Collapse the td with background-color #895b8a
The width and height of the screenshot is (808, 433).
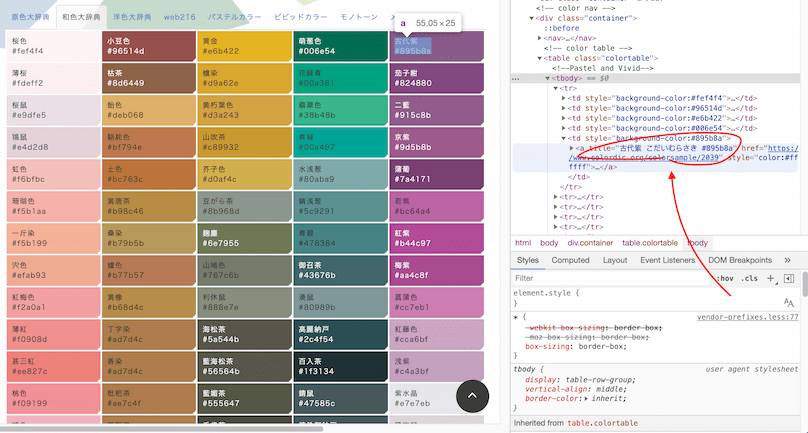pos(564,138)
